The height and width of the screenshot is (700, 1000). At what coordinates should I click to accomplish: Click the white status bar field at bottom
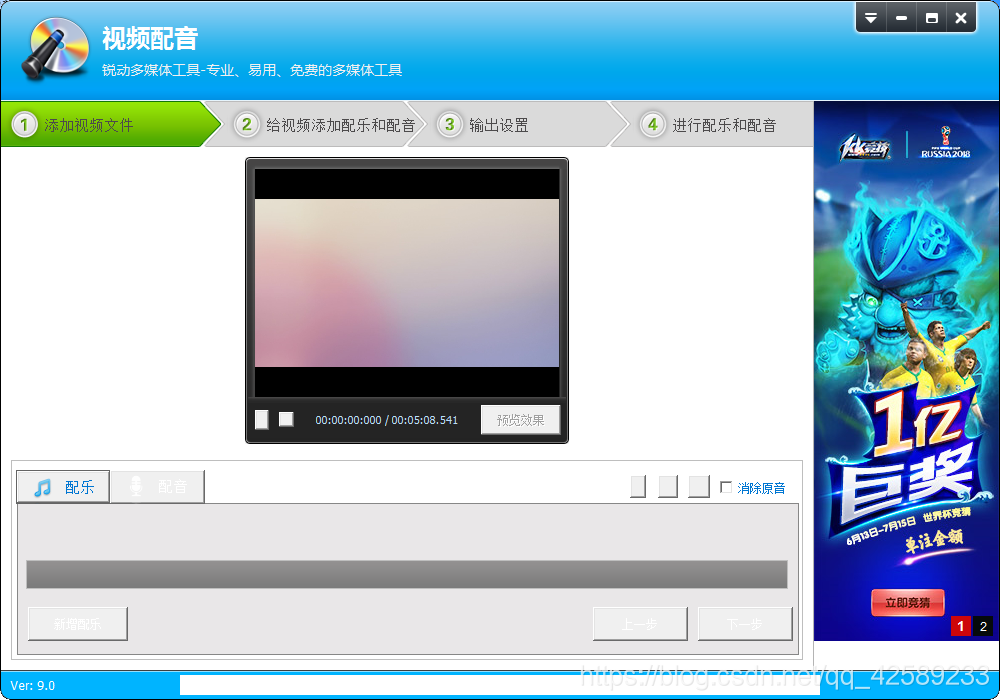(499, 685)
